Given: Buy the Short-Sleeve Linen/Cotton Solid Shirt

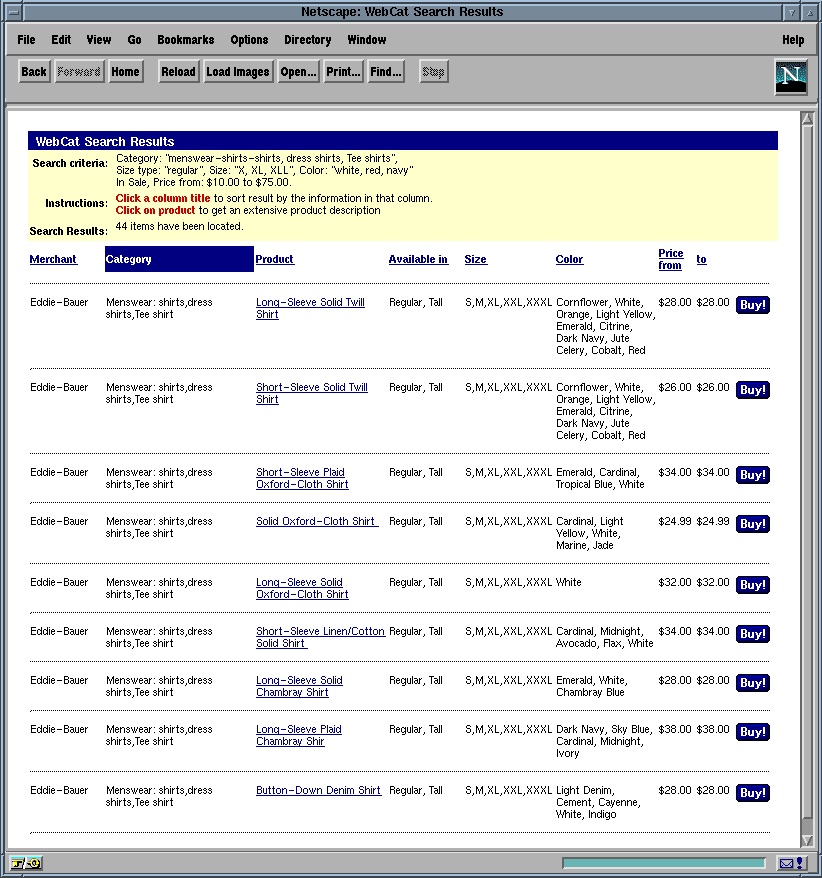Looking at the screenshot, I should 753,634.
